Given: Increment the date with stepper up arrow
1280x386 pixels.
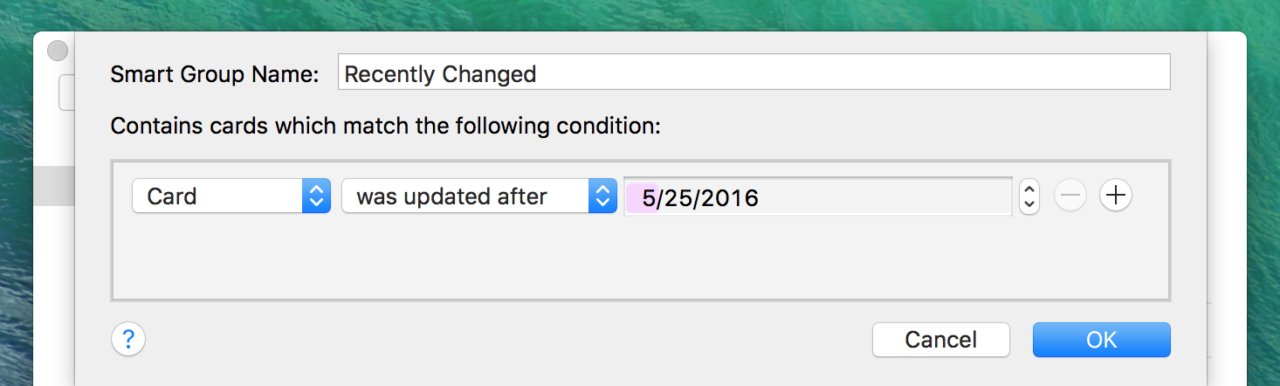Looking at the screenshot, I should 1029,188.
